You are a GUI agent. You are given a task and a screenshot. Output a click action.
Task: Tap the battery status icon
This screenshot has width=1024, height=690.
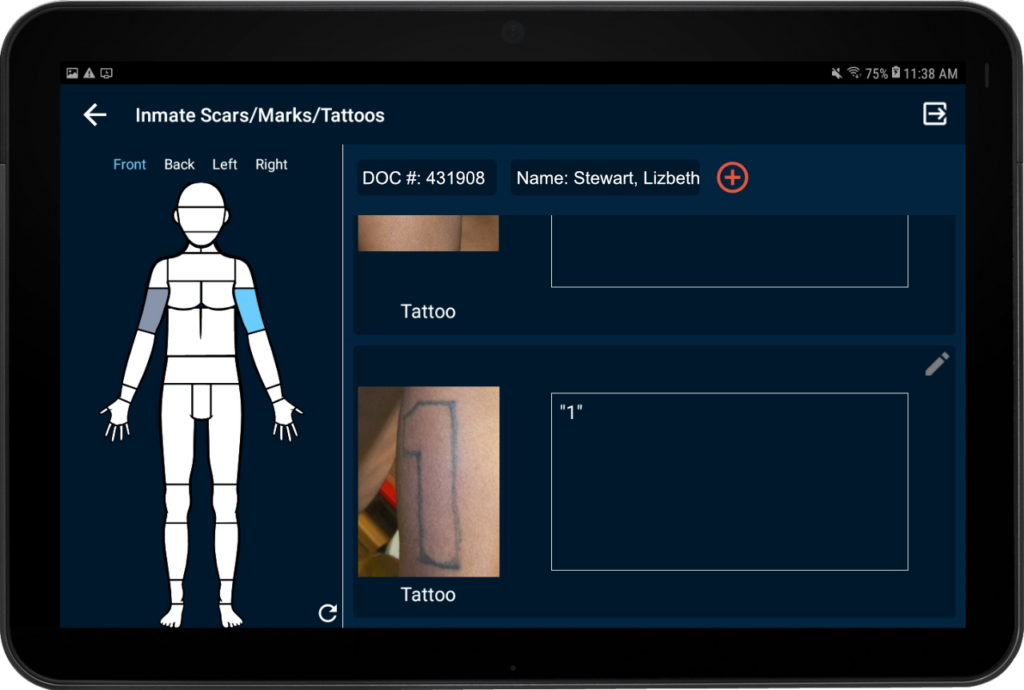point(896,72)
